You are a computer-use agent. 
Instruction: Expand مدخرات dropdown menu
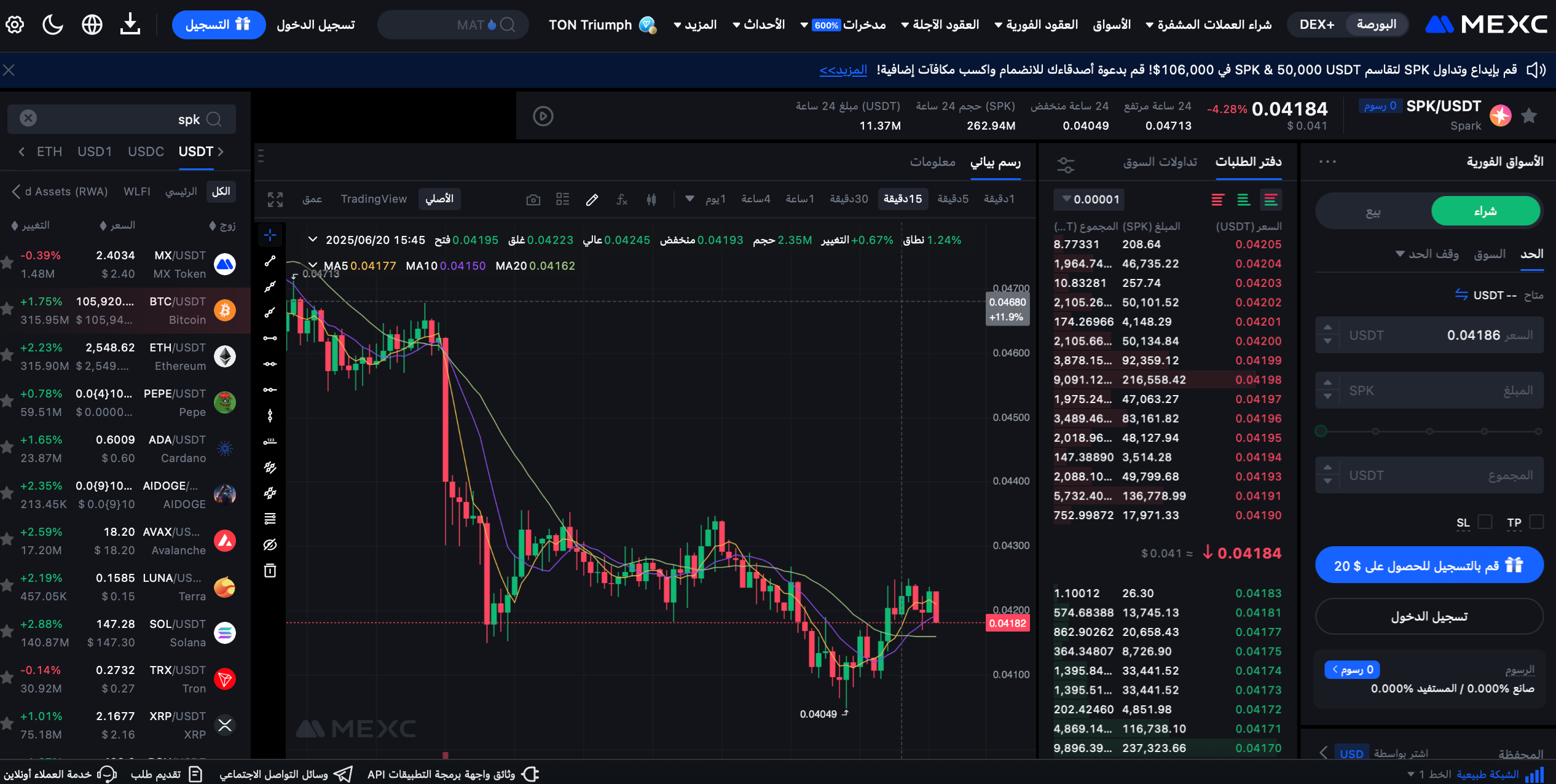coord(843,25)
